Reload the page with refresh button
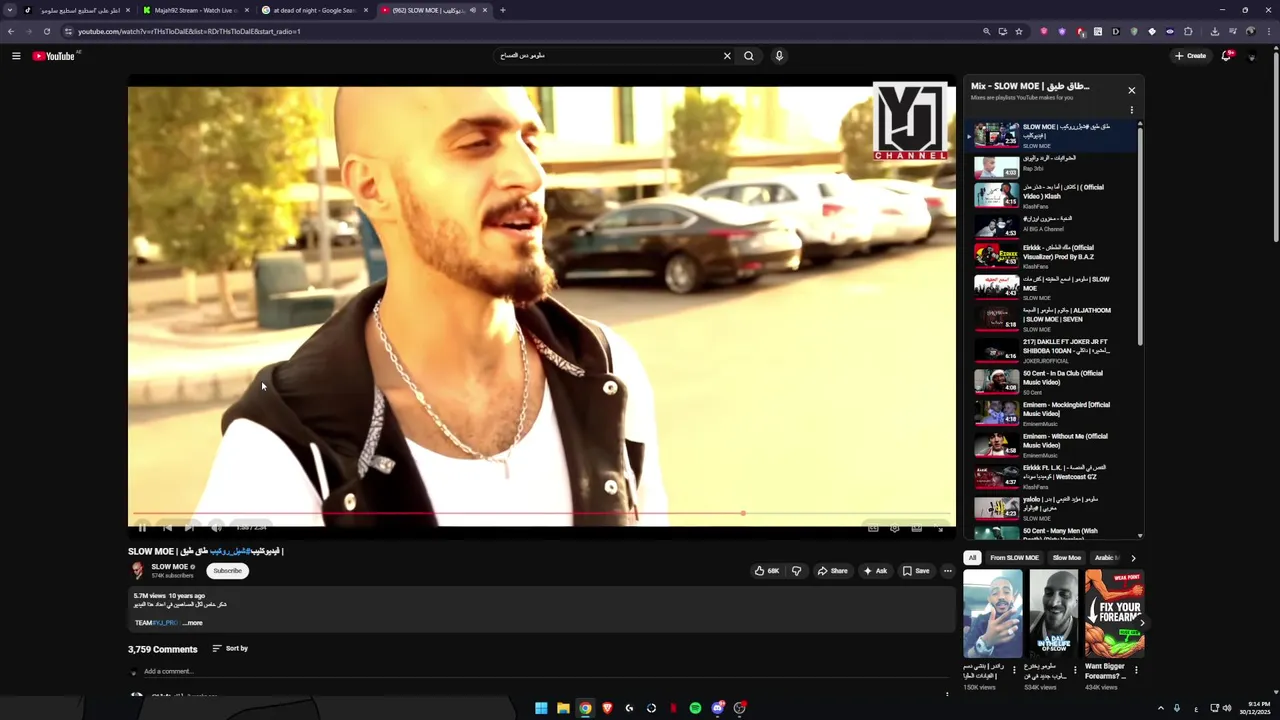The image size is (1280, 720). [46, 31]
